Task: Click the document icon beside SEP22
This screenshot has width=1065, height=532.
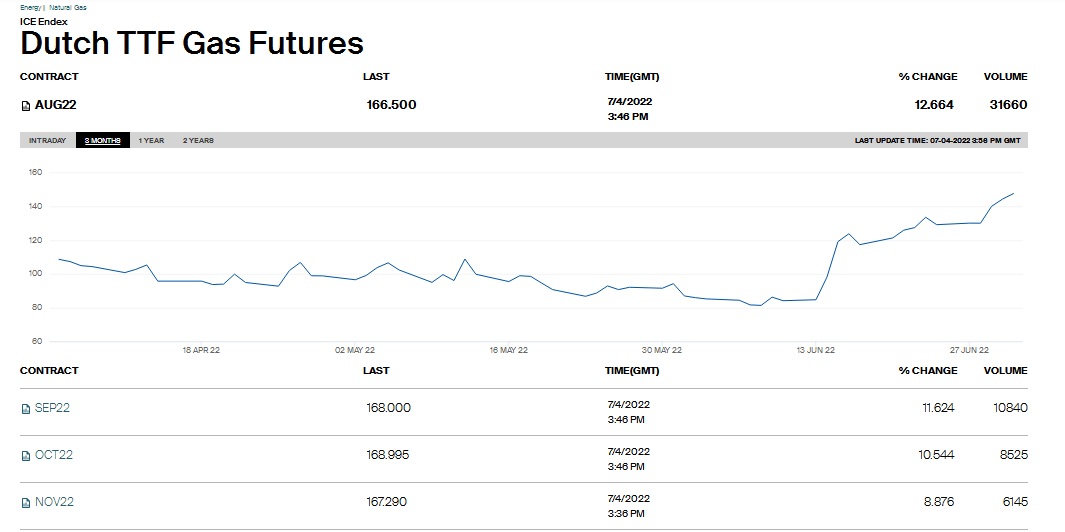Action: pos(26,408)
